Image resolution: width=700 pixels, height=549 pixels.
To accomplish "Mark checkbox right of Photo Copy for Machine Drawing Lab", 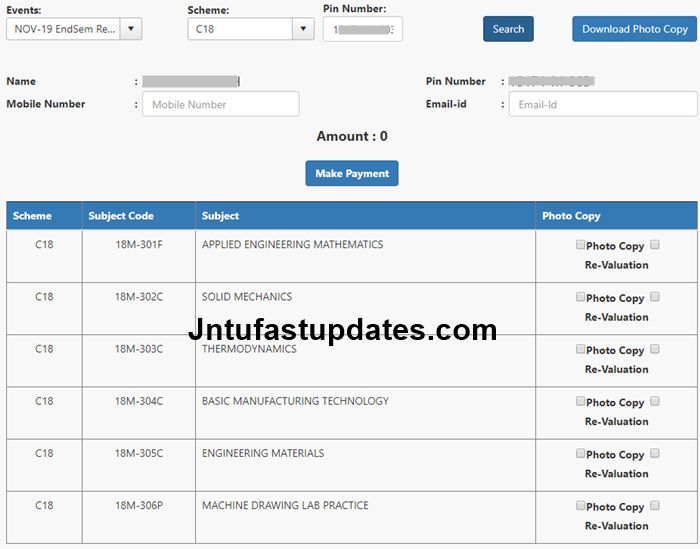I will pyautogui.click(x=655, y=506).
